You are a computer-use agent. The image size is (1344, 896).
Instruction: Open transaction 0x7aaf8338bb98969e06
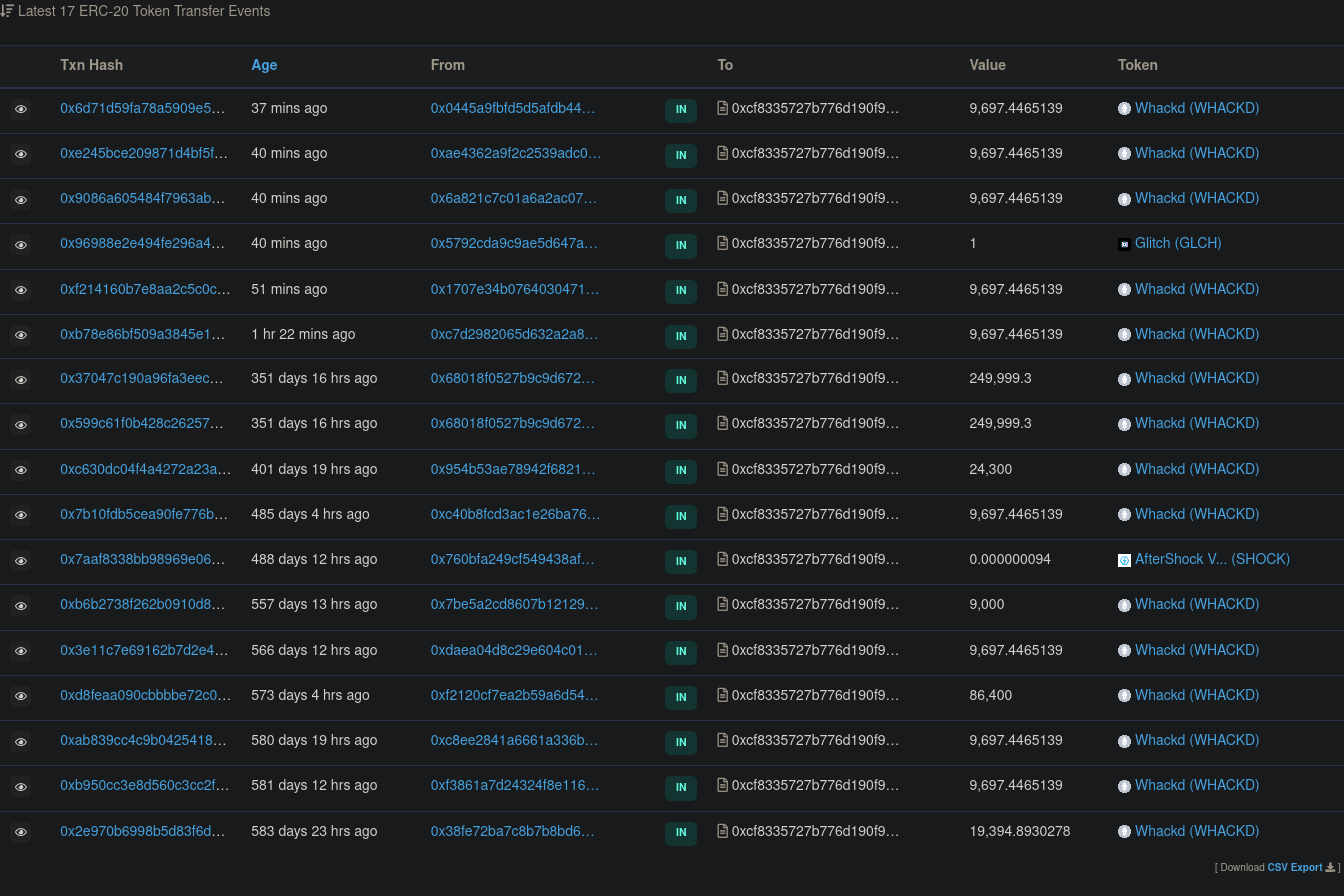coord(142,559)
